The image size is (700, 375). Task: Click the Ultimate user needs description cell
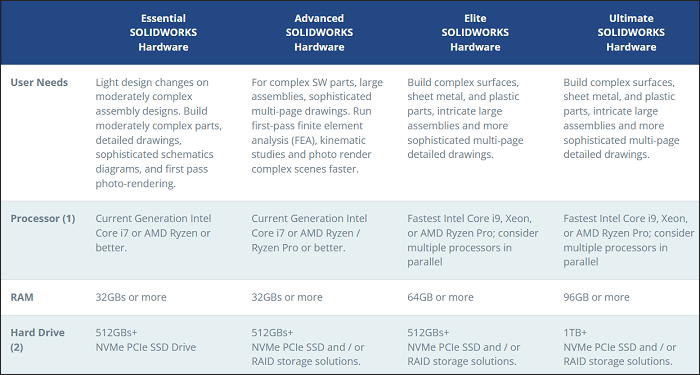click(x=621, y=118)
